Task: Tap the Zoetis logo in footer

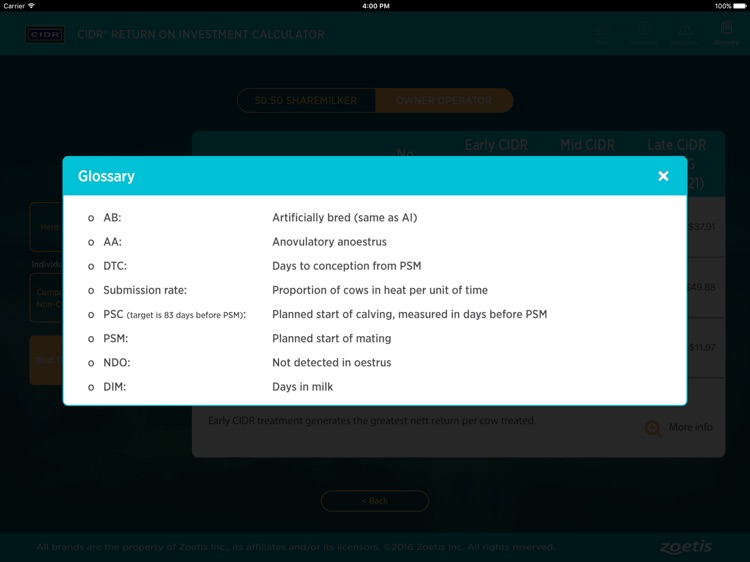Action: click(x=685, y=547)
